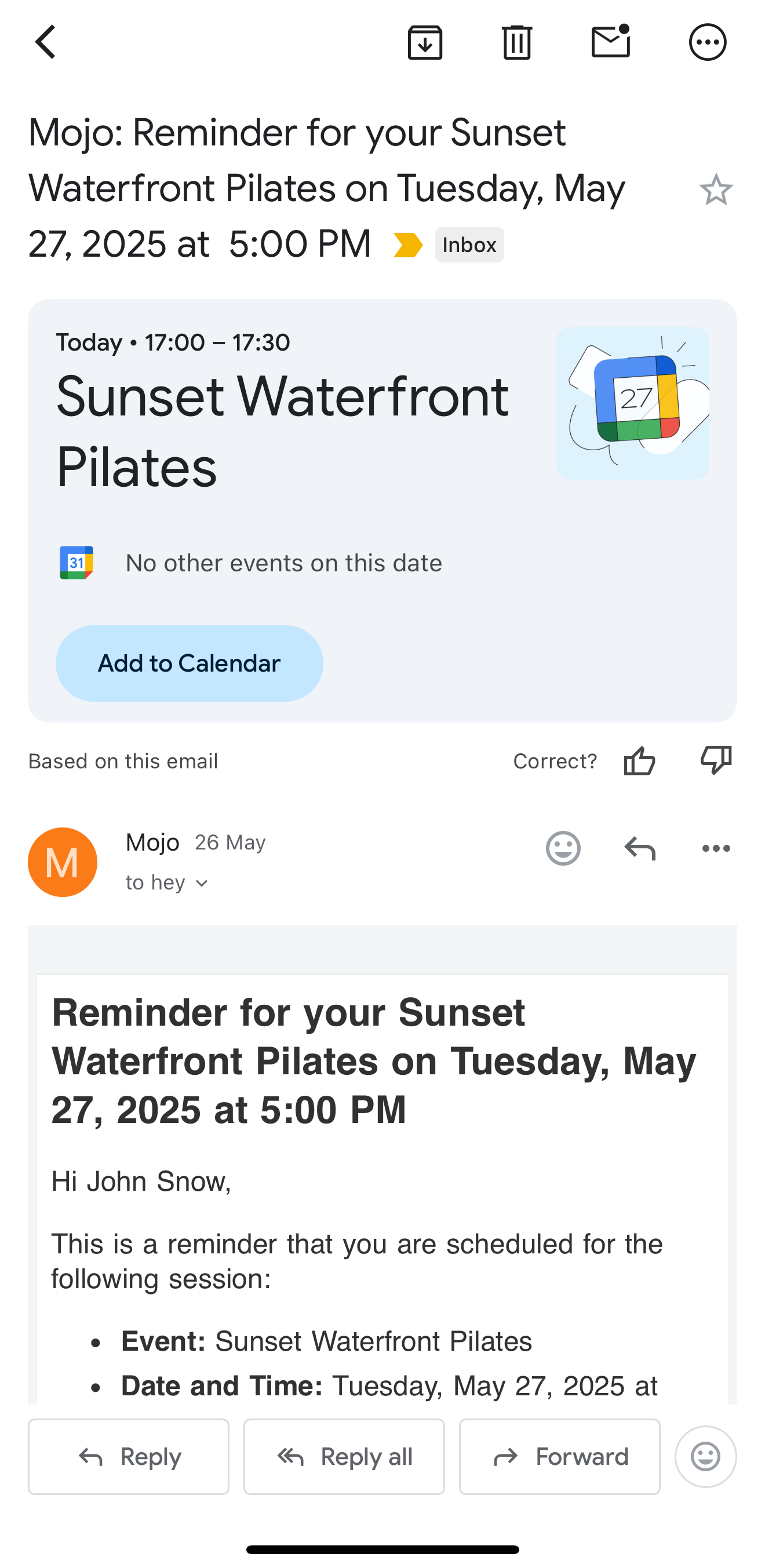
Task: Give thumbs up for correct event
Action: 639,761
